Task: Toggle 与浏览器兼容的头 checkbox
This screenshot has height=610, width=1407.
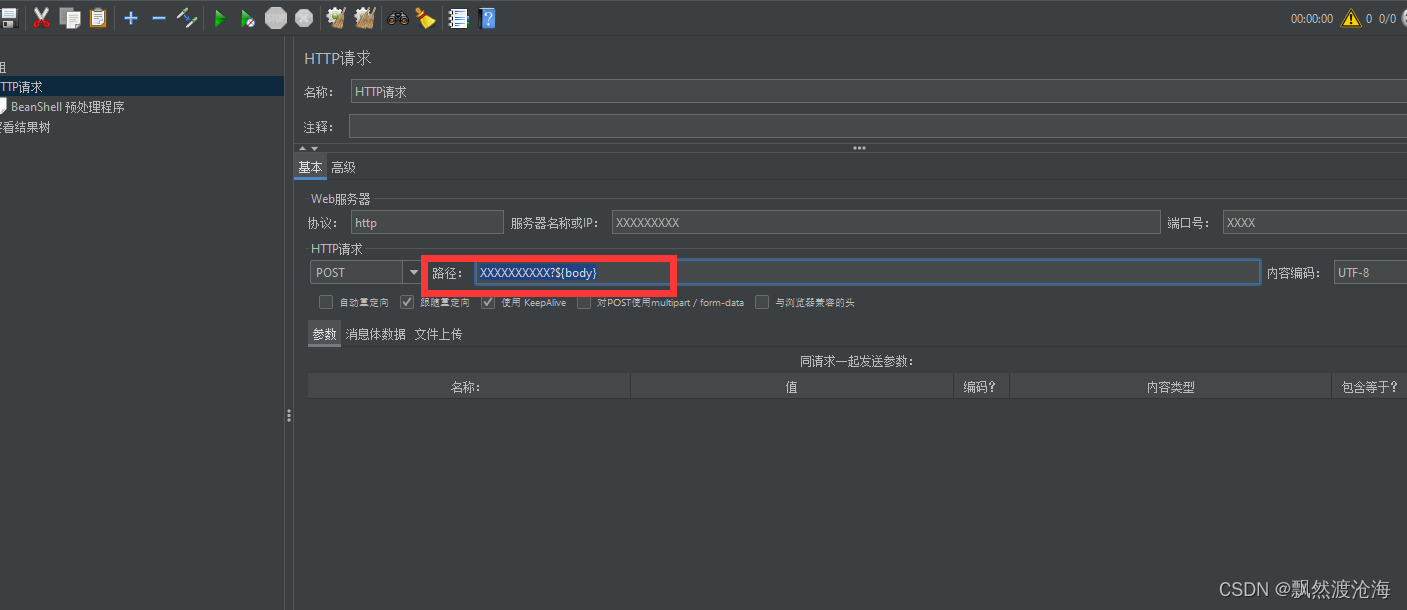Action: (762, 302)
